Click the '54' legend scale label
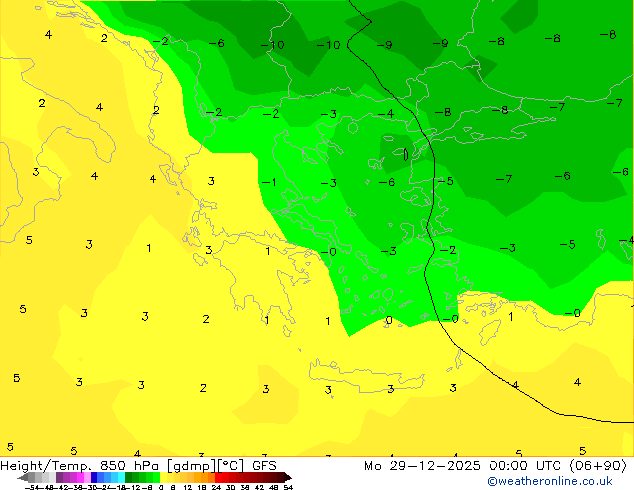Screen dimensions: 634x490 [x=288, y=487]
